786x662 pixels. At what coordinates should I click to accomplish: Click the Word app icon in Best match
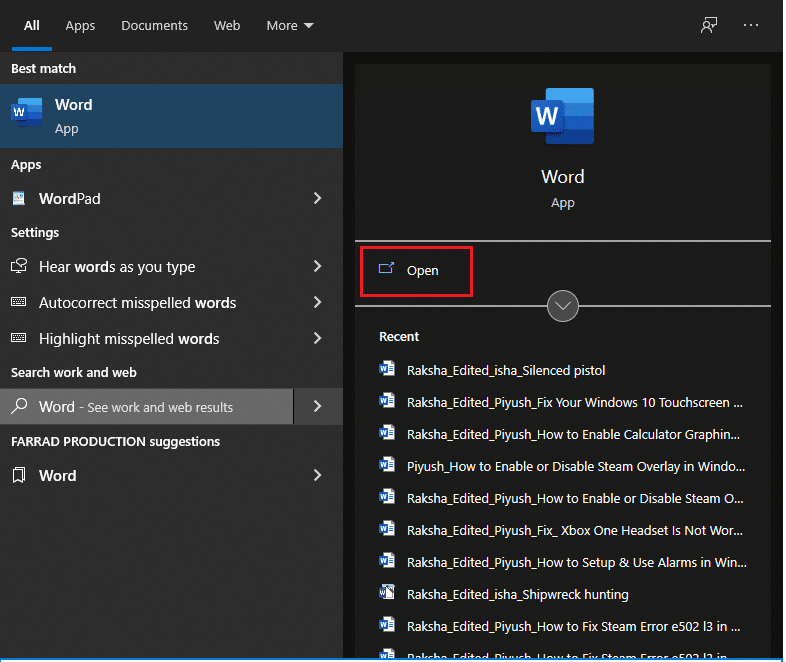pyautogui.click(x=27, y=114)
